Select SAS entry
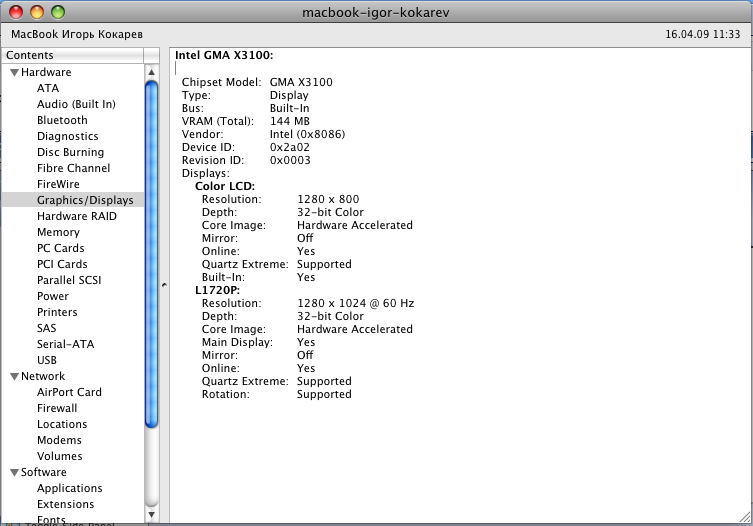The image size is (753, 526). (47, 328)
